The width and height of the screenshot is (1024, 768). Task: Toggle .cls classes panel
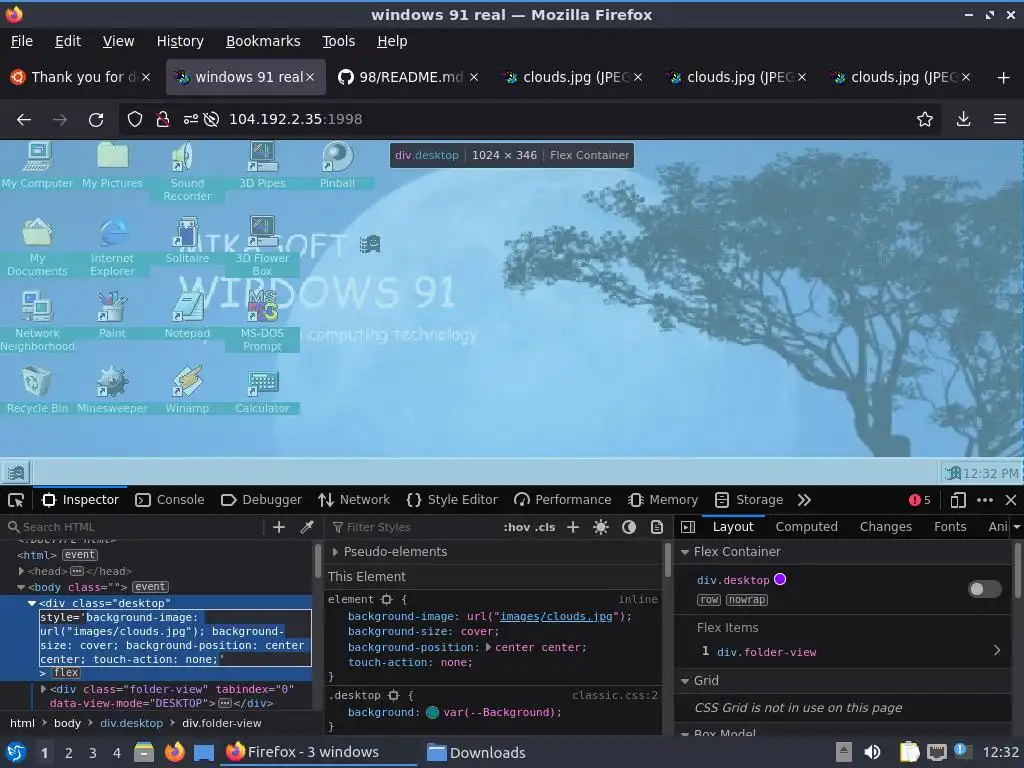(545, 527)
